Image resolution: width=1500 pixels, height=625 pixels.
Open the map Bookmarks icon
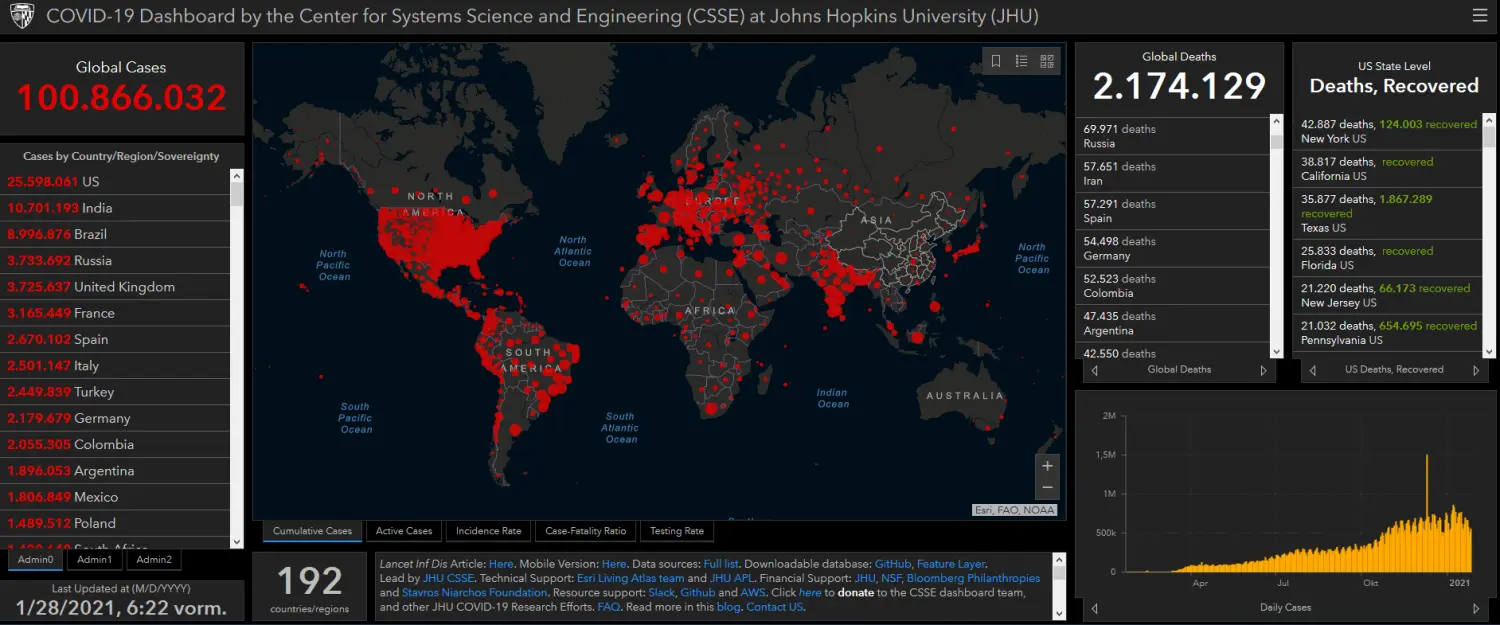pos(996,61)
